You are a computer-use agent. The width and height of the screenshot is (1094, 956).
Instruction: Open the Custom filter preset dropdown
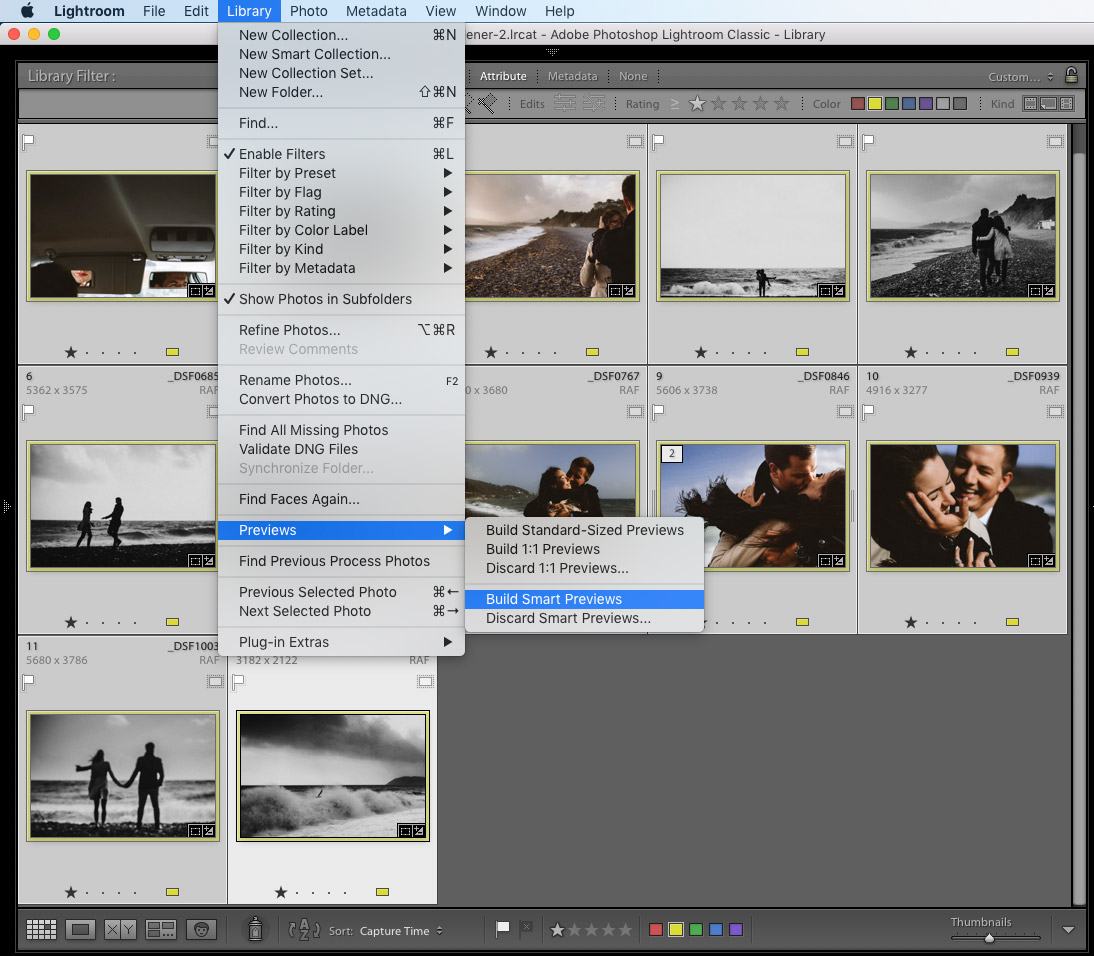[1020, 77]
